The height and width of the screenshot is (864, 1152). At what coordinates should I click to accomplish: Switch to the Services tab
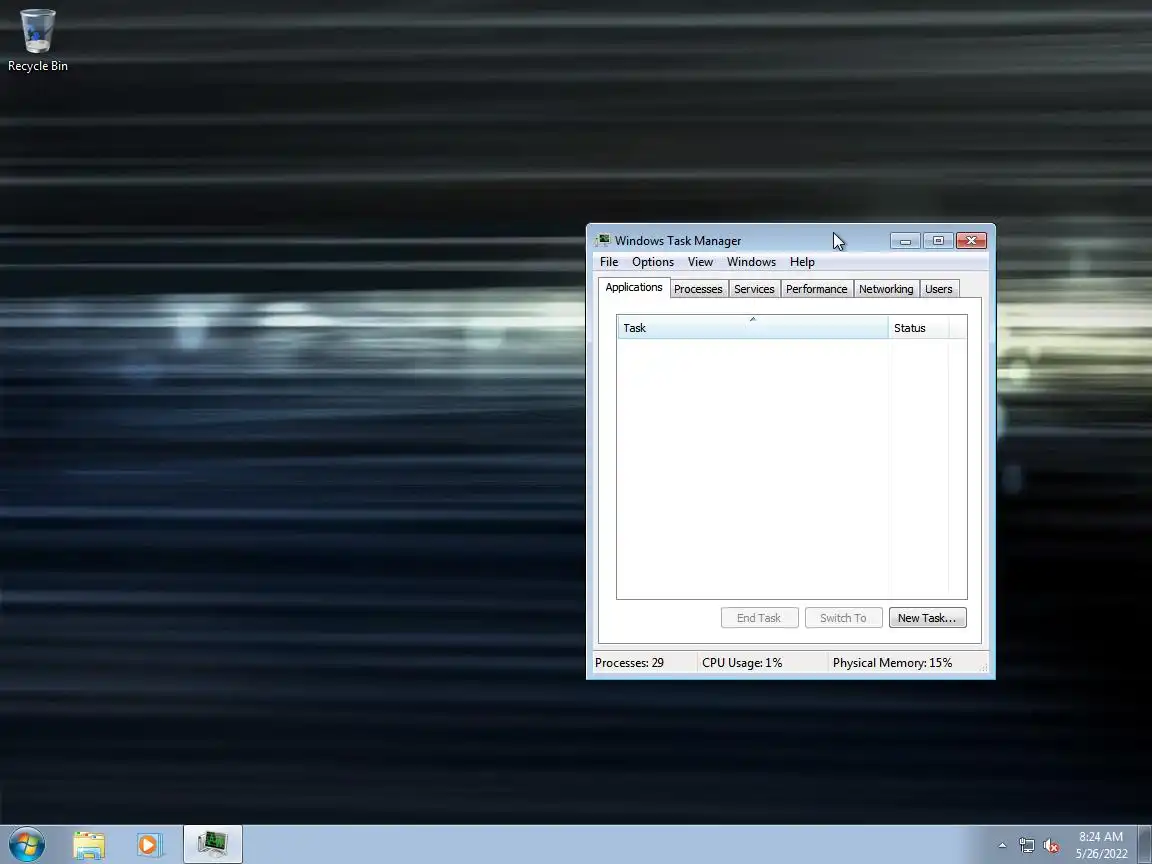click(755, 289)
